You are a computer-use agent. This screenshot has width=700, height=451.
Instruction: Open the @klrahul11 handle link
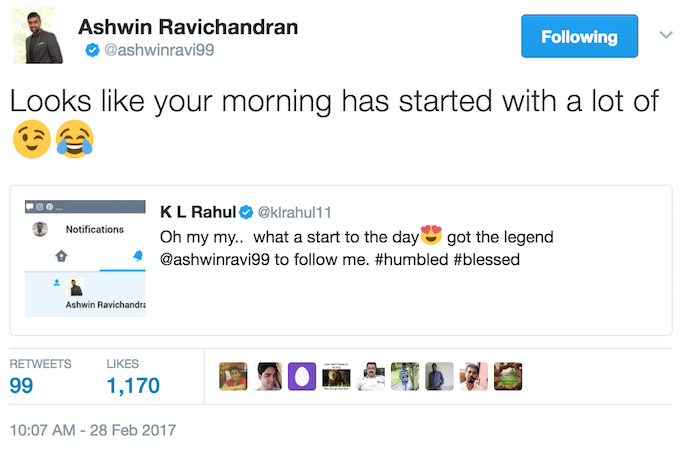click(296, 212)
